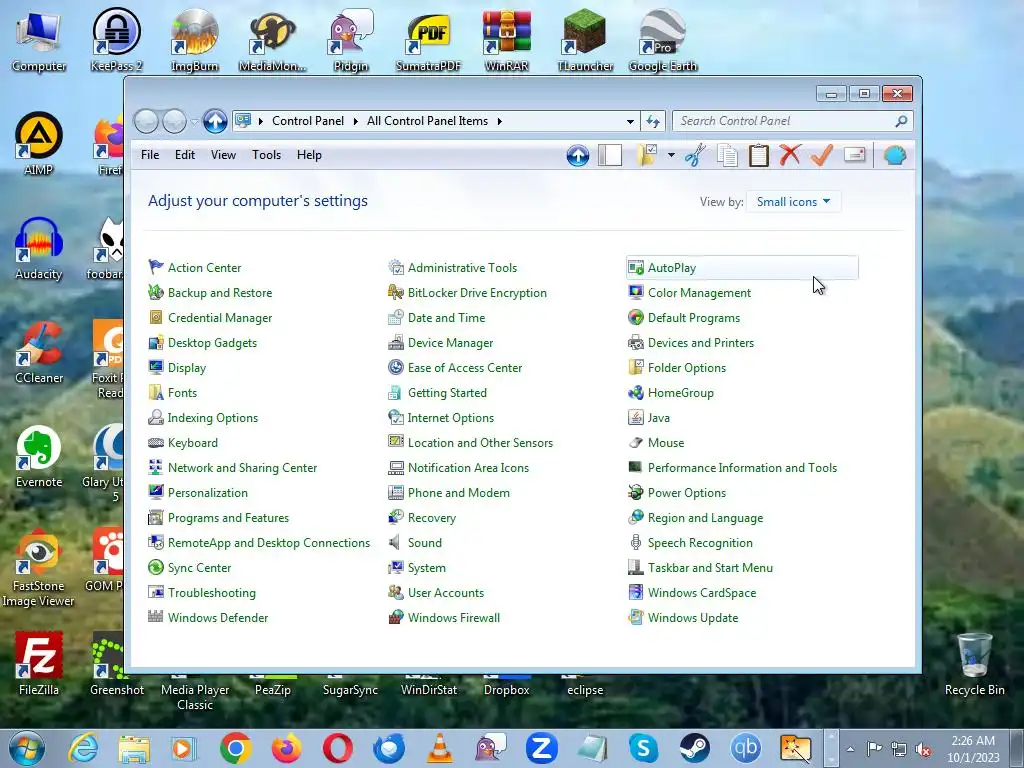Click the Java cup icon
1024x768 pixels.
coord(635,417)
